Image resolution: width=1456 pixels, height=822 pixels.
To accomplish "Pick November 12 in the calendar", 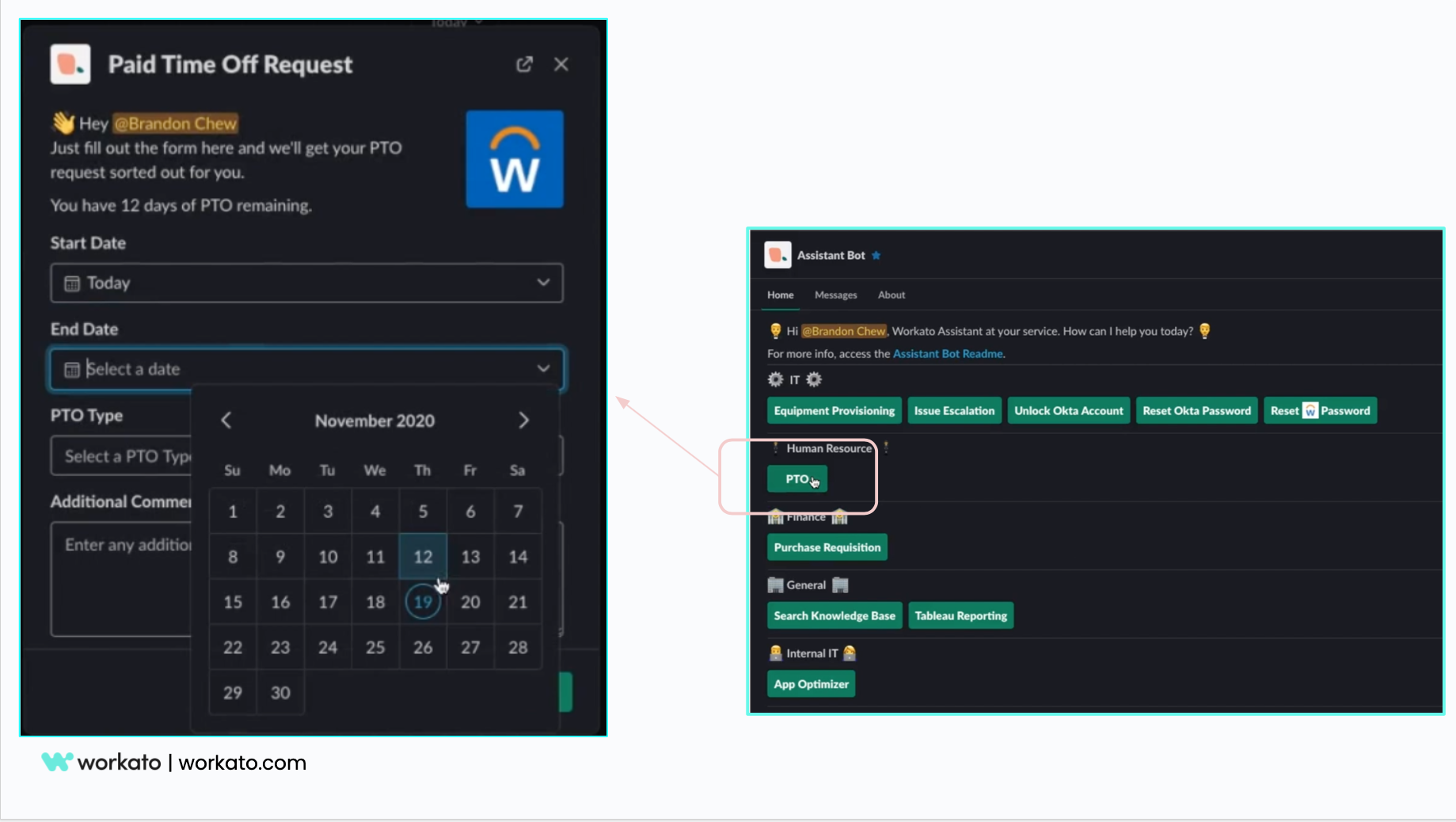I will pos(423,557).
